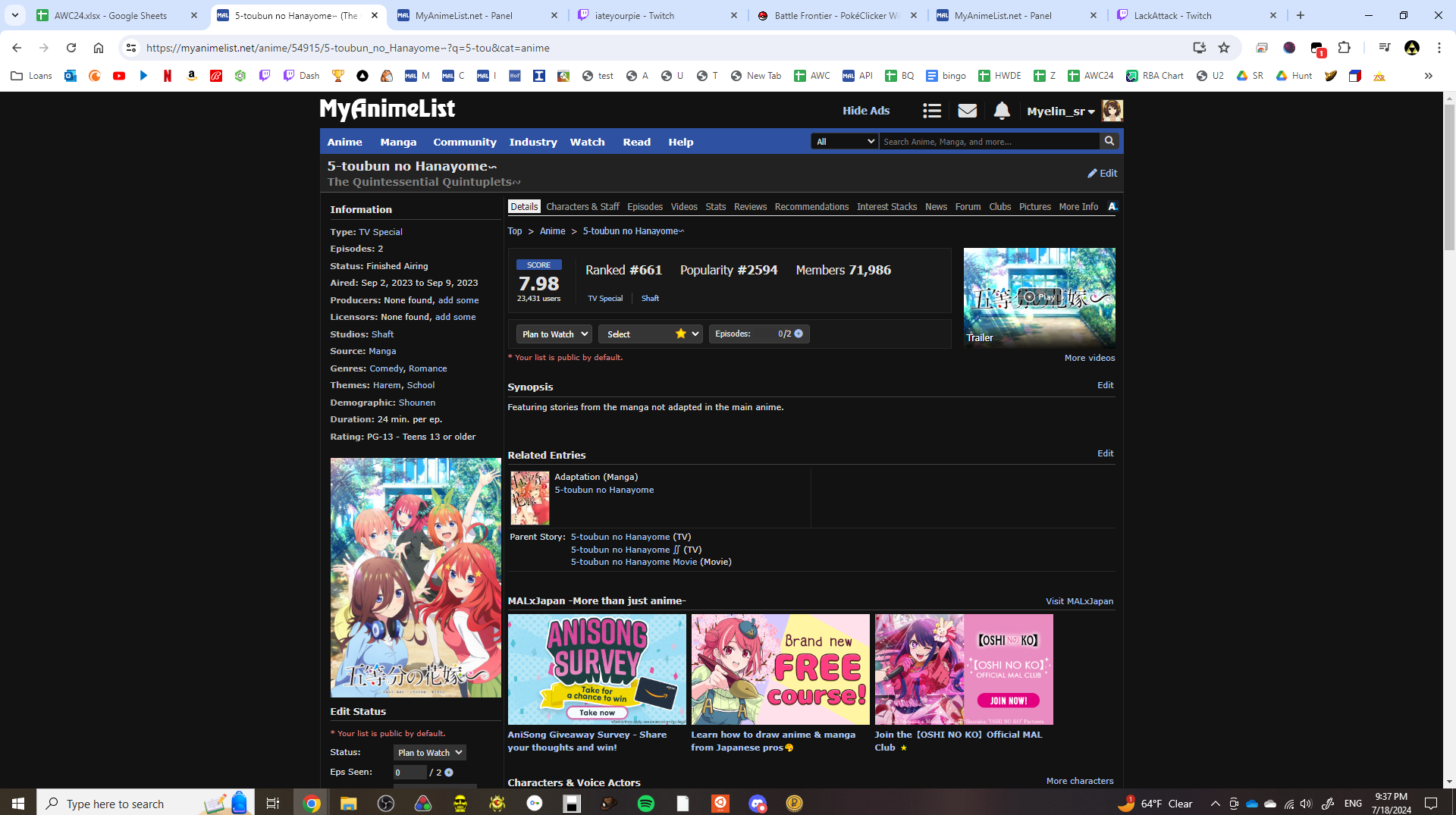This screenshot has width=1456, height=815.
Task: Open the Plan to Watch status dropdown
Action: coord(554,334)
